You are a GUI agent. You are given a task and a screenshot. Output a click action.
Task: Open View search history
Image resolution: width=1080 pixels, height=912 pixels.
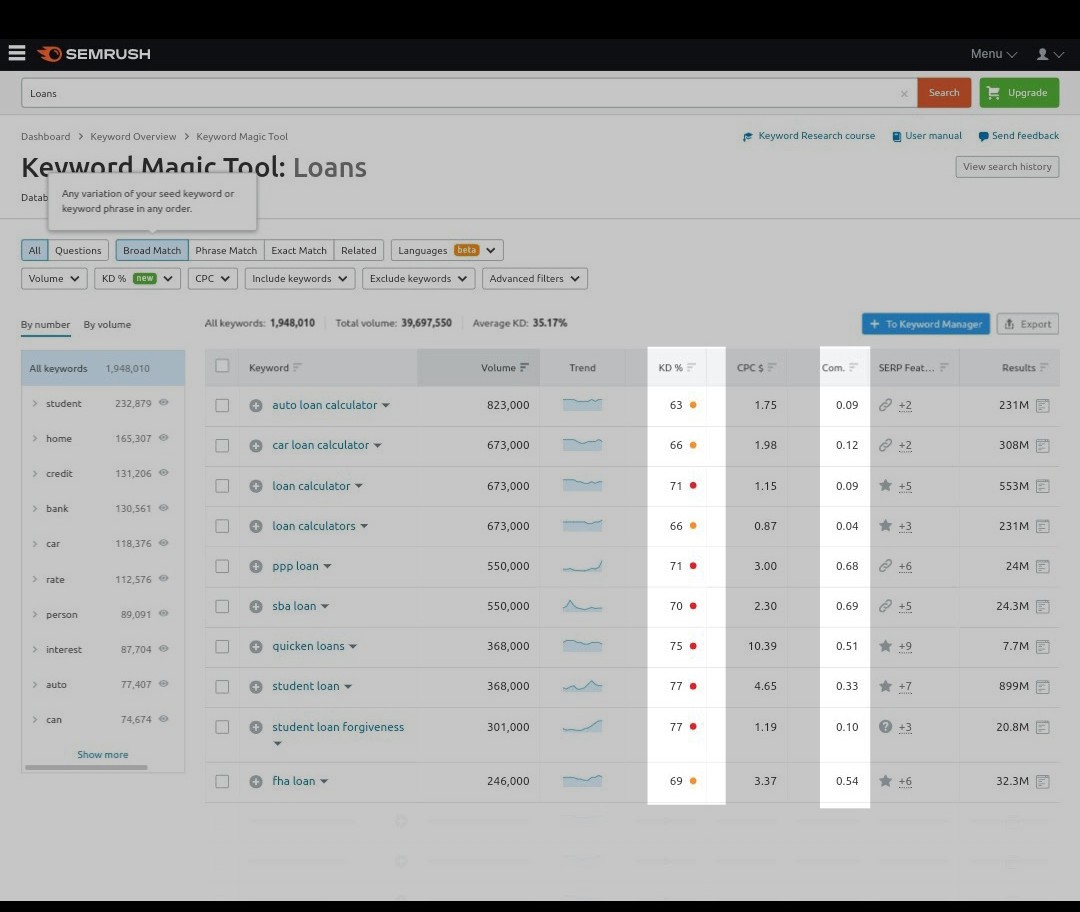1007,167
